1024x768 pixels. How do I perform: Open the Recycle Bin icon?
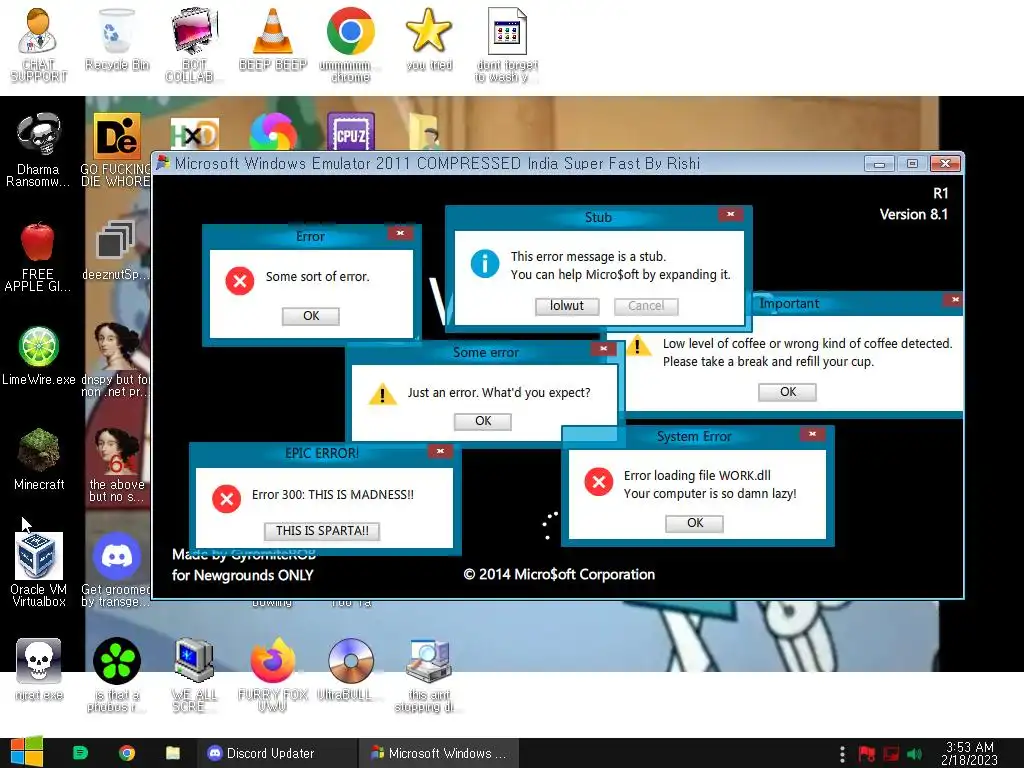coord(117,39)
